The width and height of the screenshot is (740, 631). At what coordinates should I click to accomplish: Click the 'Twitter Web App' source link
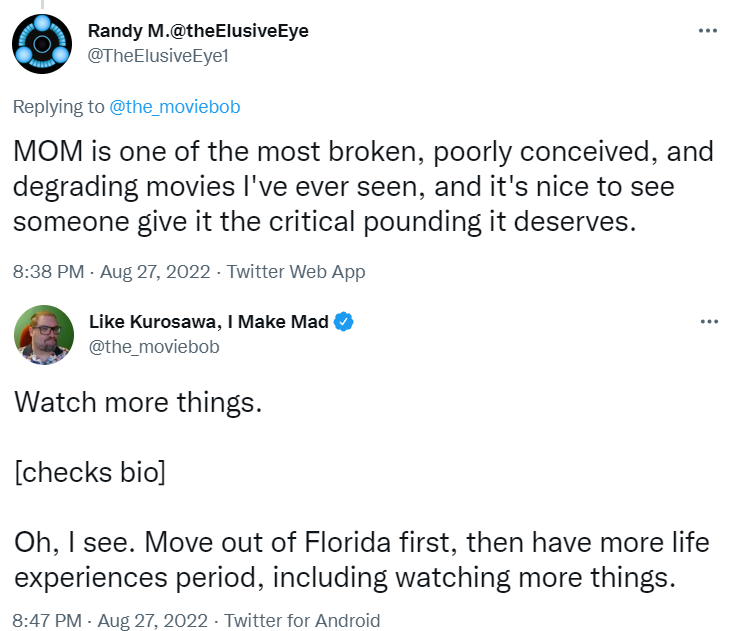click(296, 271)
